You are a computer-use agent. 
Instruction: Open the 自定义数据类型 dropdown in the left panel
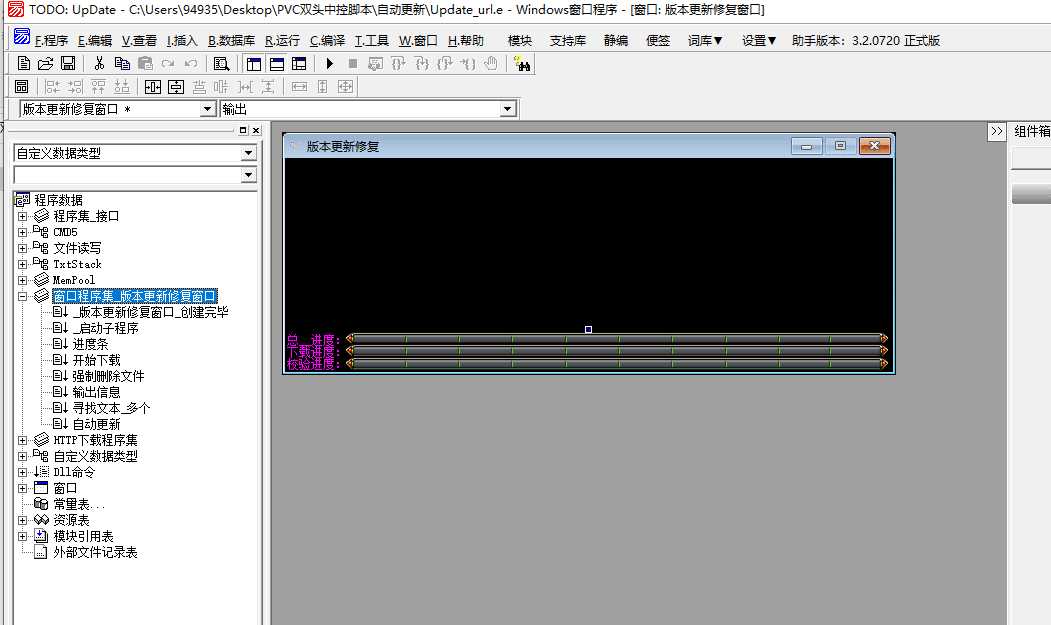[249, 153]
